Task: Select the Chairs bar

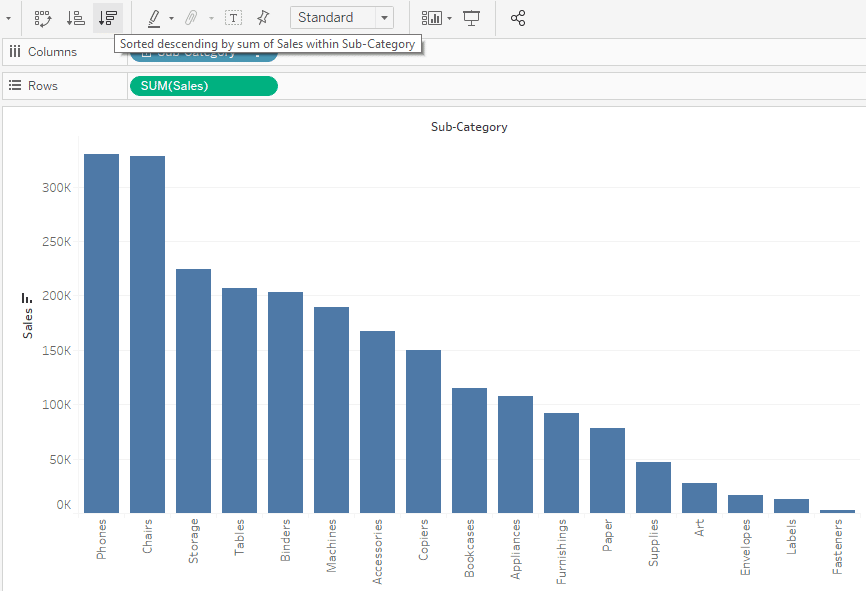Action: [147, 335]
